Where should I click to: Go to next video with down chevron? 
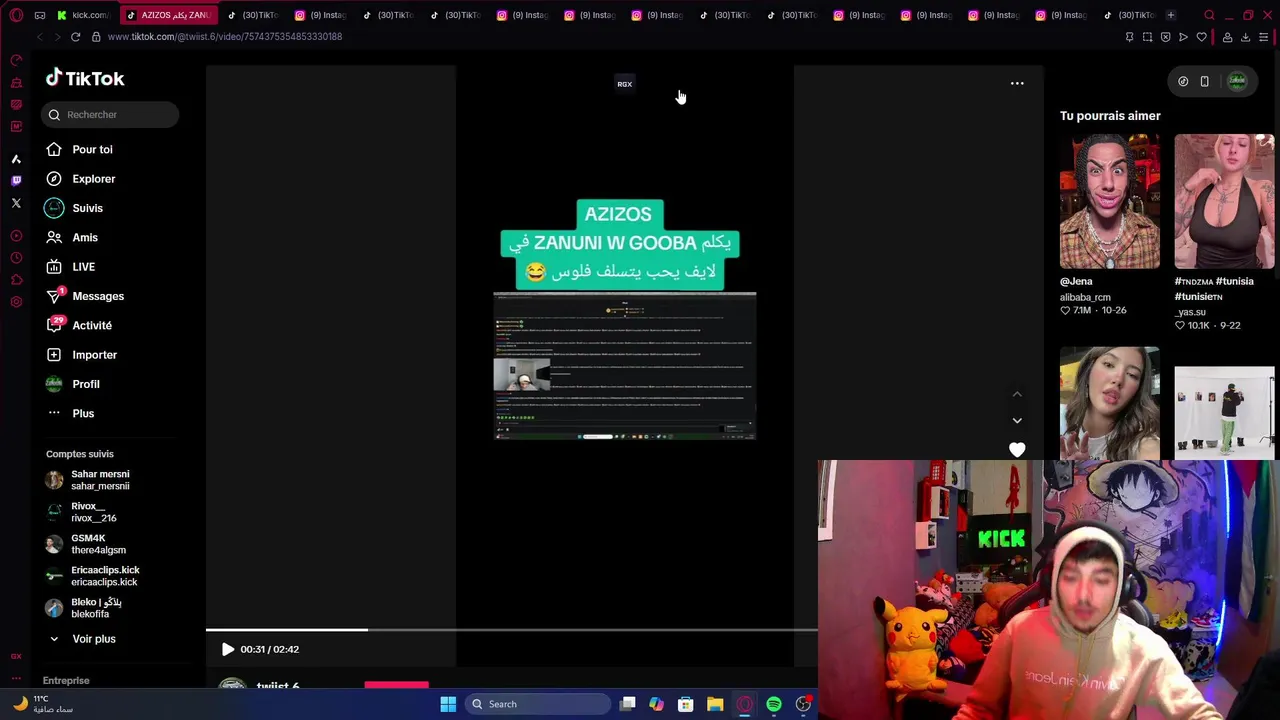1017,421
